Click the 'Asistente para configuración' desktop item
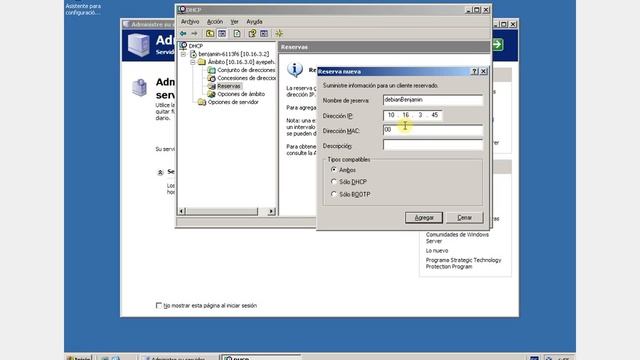This screenshot has width=640, height=360. click(x=83, y=9)
